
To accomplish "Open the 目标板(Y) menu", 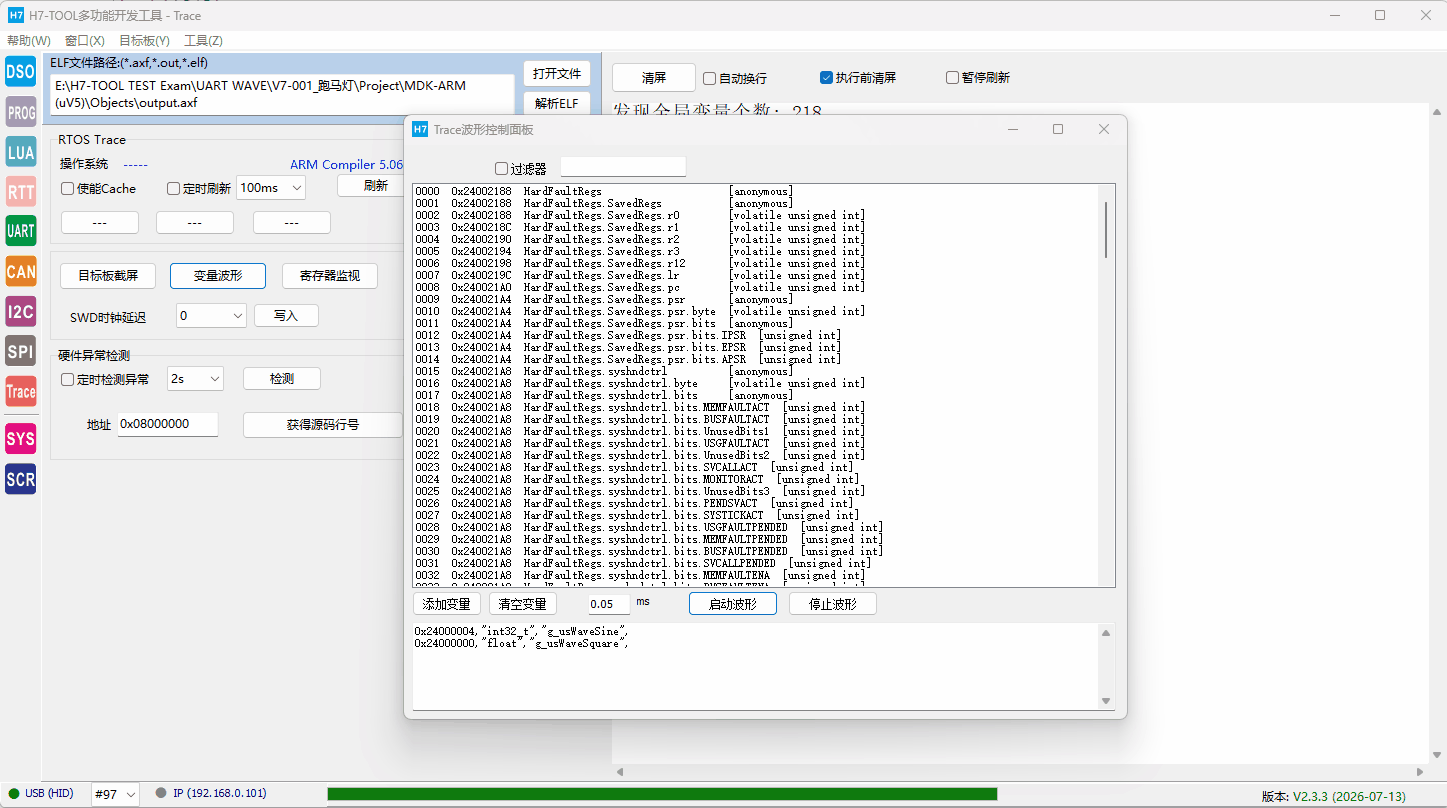I will click(144, 41).
